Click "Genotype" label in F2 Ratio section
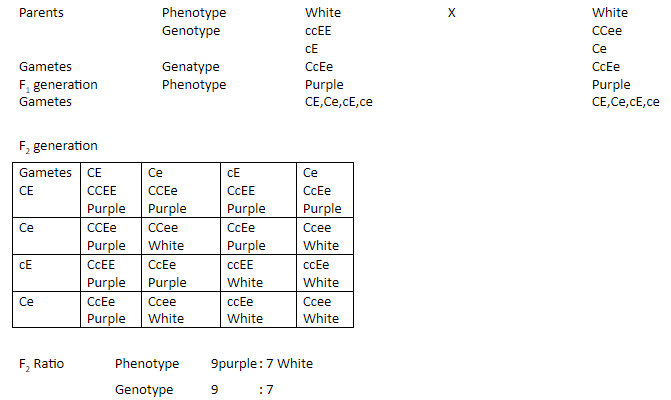 [x=144, y=389]
